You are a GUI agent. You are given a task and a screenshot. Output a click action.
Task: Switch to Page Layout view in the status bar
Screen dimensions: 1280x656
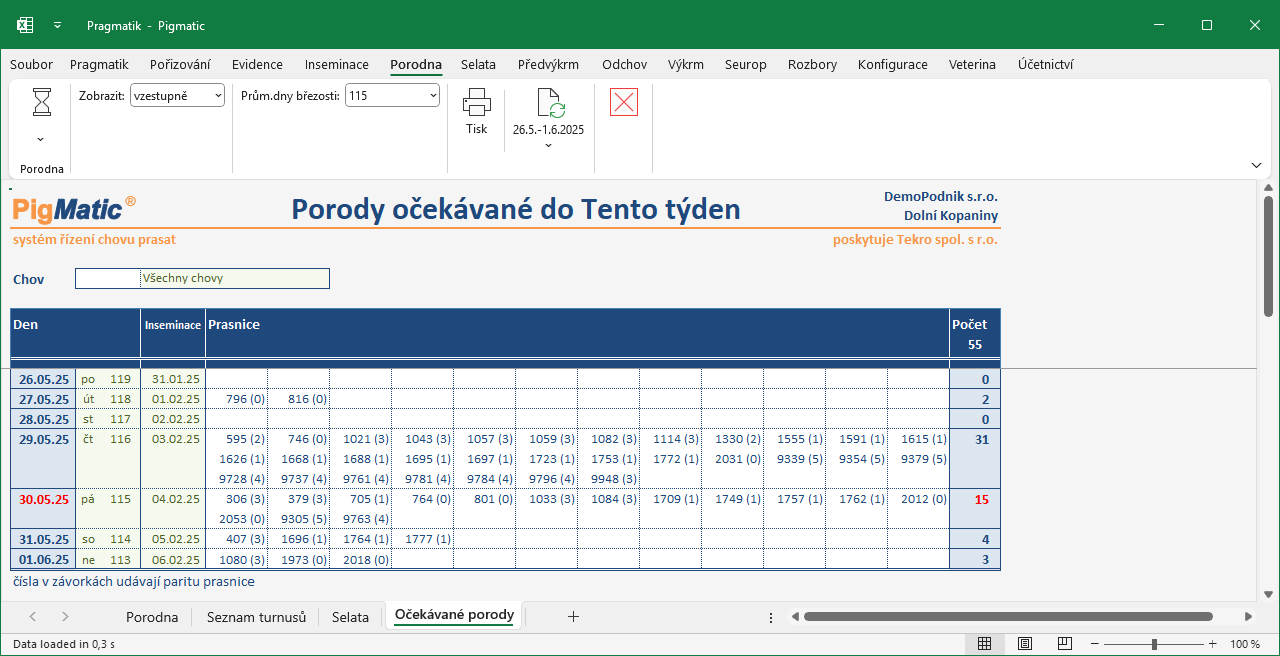click(1025, 644)
